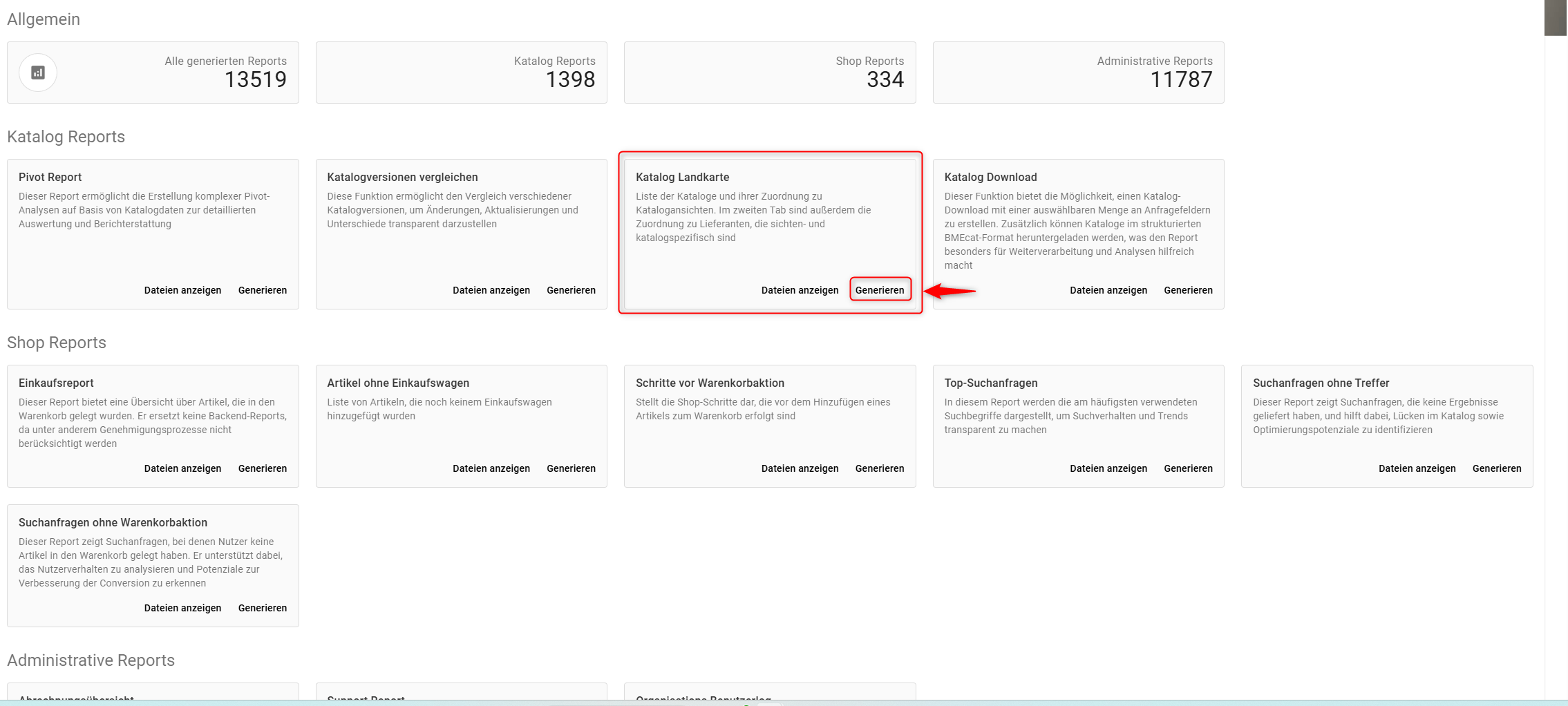Image resolution: width=1568 pixels, height=706 pixels.
Task: Generate Katalogversionen vergleichen report
Action: [571, 290]
